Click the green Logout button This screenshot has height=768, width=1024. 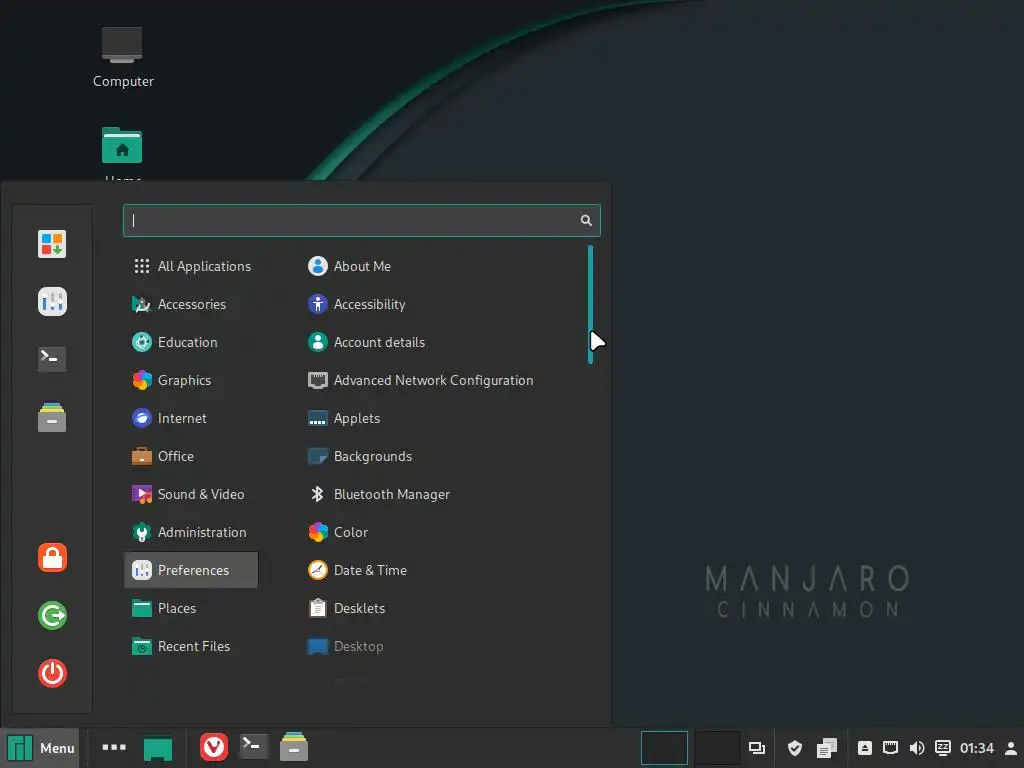pos(52,615)
